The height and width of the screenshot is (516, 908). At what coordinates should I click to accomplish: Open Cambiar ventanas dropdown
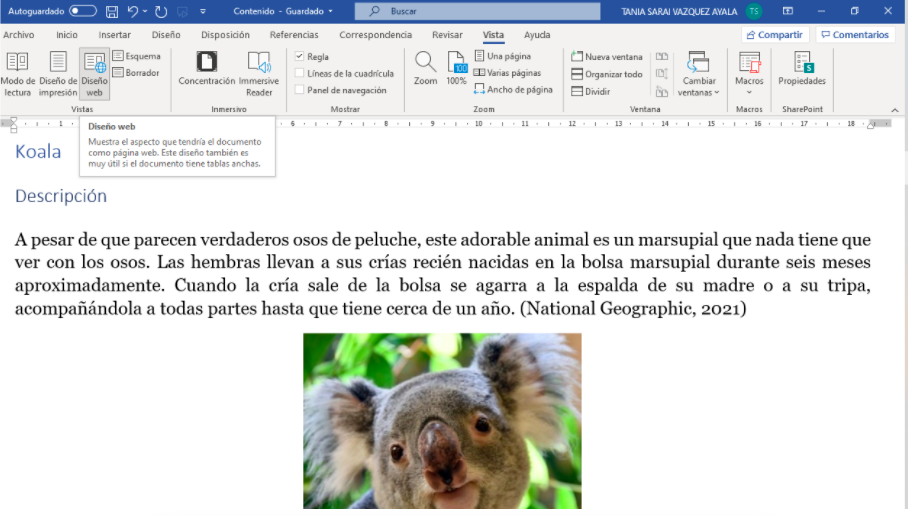(698, 74)
